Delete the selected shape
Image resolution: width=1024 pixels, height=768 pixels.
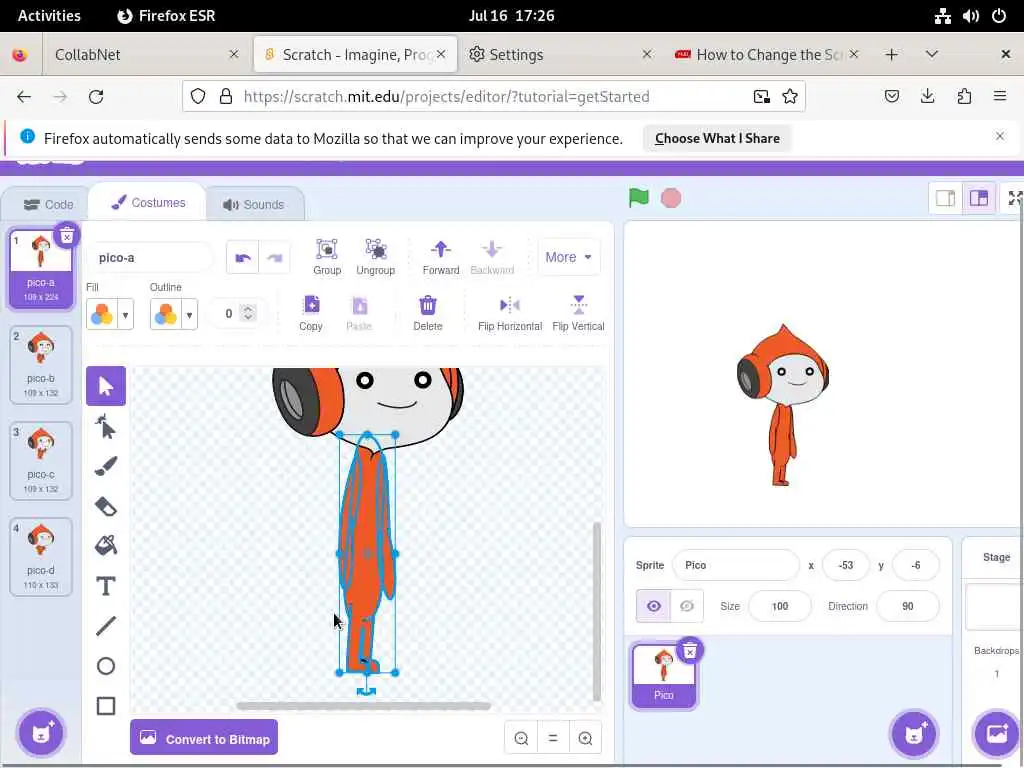[428, 313]
